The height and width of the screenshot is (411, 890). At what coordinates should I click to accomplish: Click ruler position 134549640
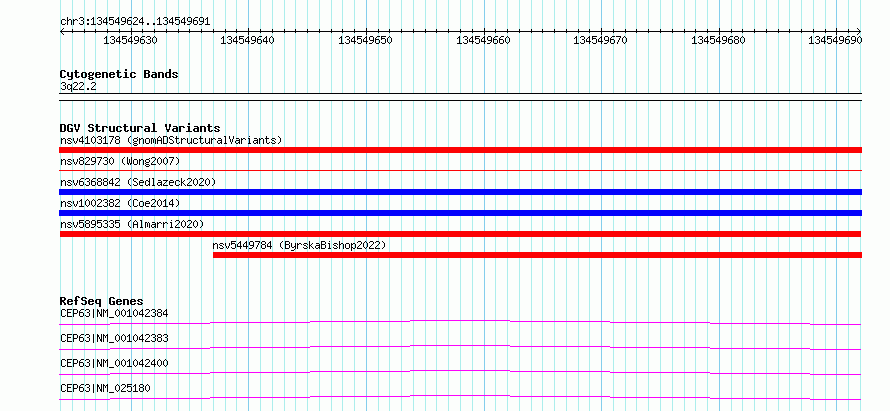(247, 40)
